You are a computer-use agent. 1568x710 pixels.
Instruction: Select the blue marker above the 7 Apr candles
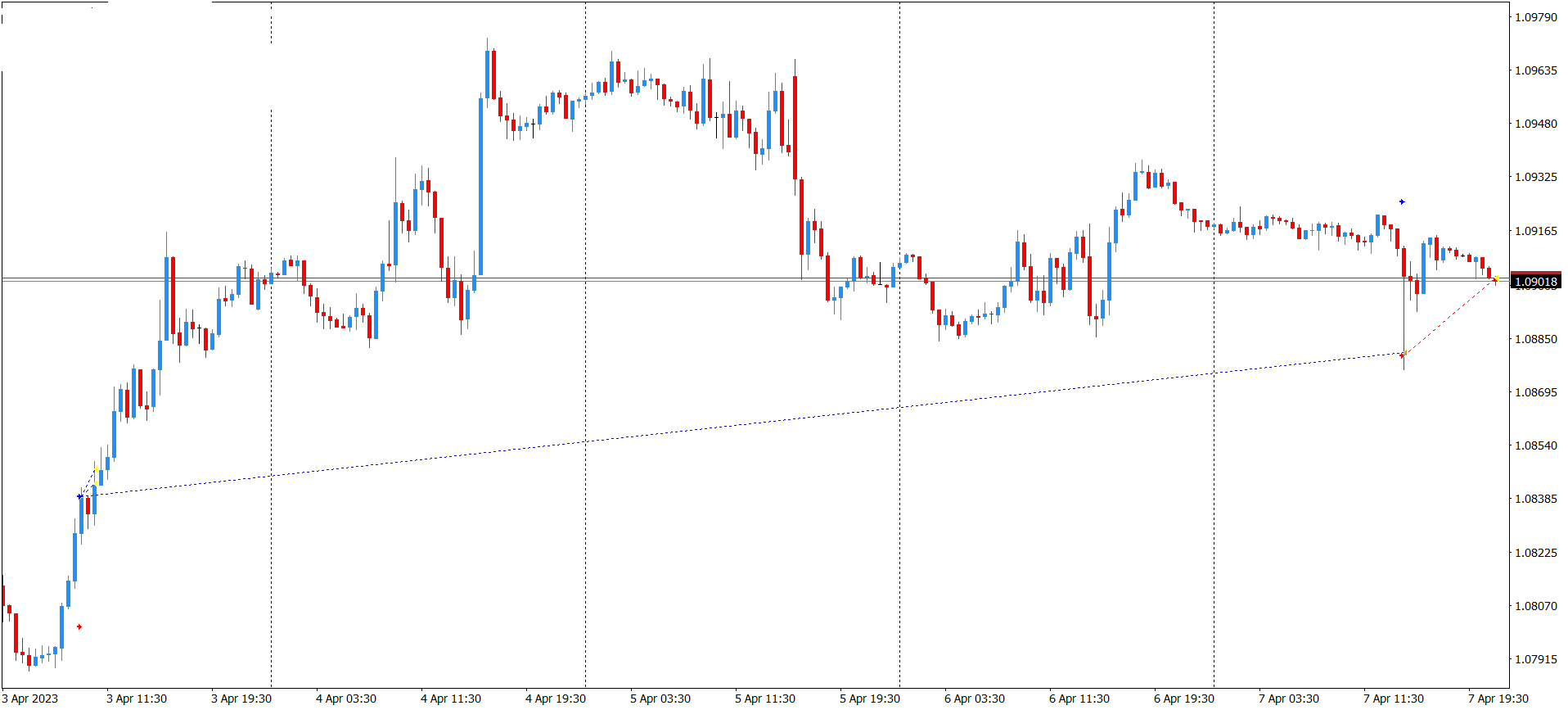click(x=1402, y=201)
